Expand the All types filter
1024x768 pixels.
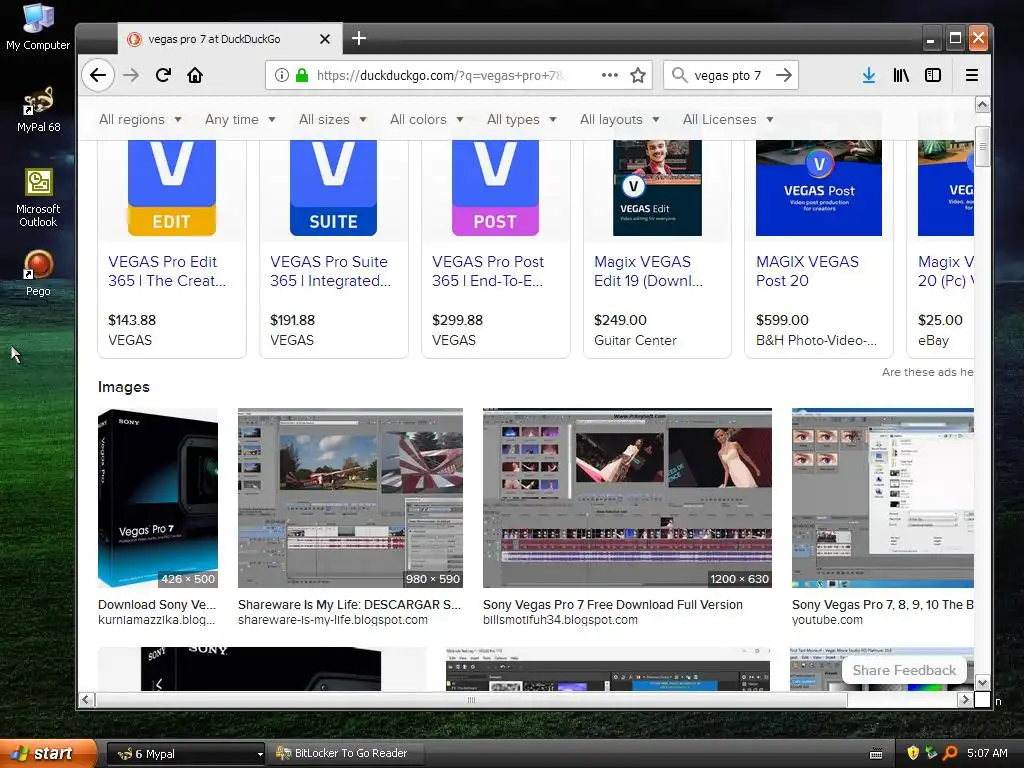[521, 120]
